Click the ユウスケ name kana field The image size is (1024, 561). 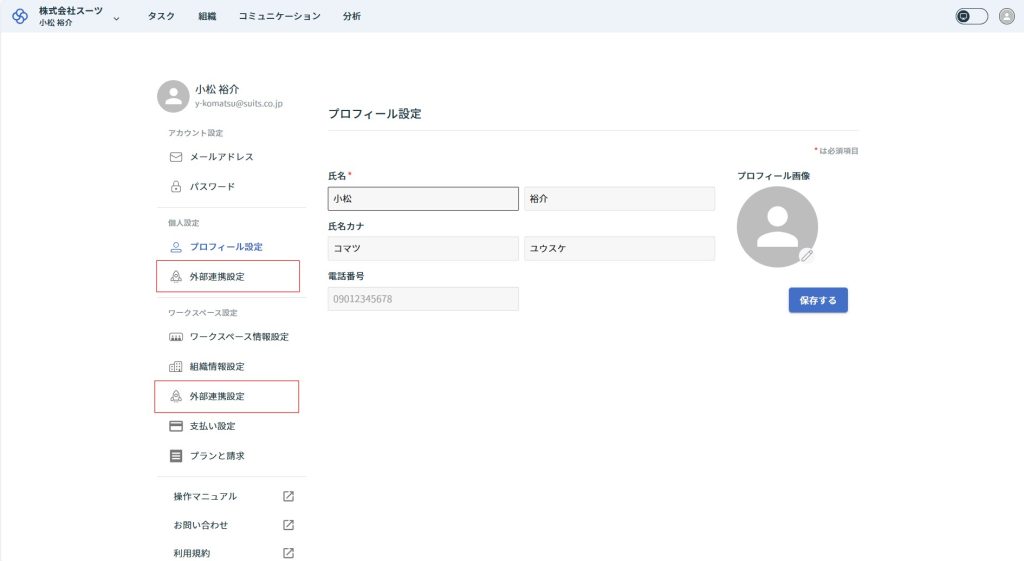point(619,249)
